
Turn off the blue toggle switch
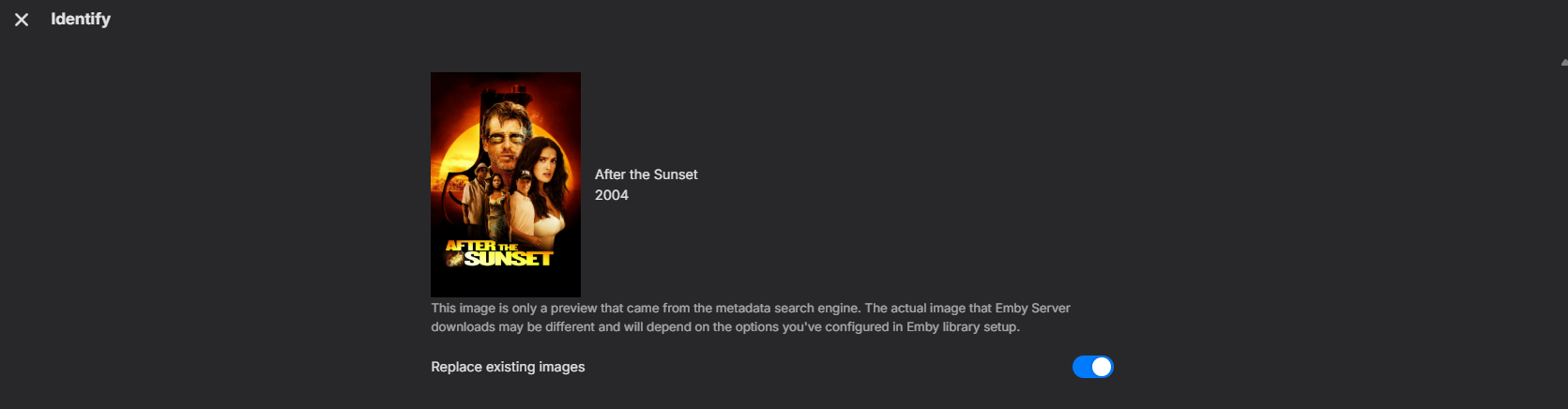[1092, 367]
